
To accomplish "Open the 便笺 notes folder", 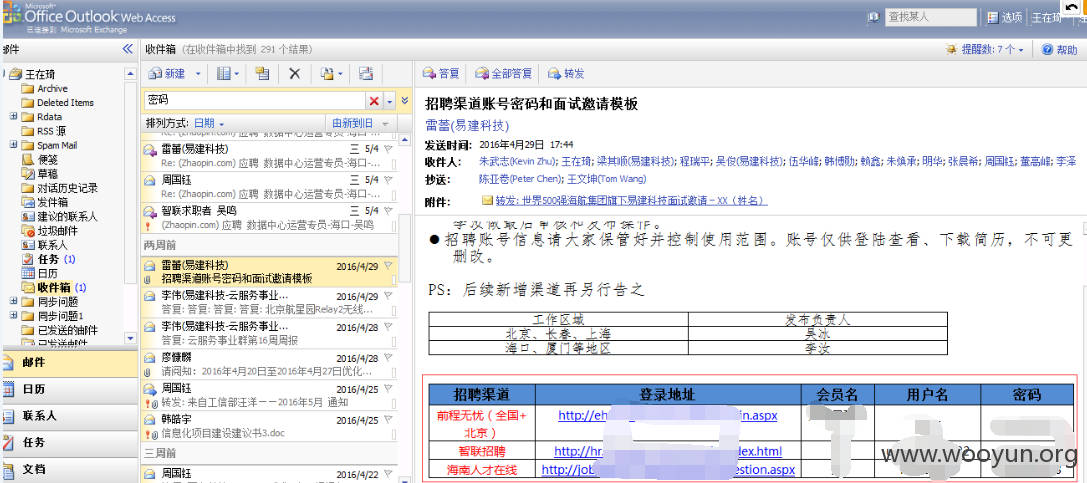I will [46, 159].
